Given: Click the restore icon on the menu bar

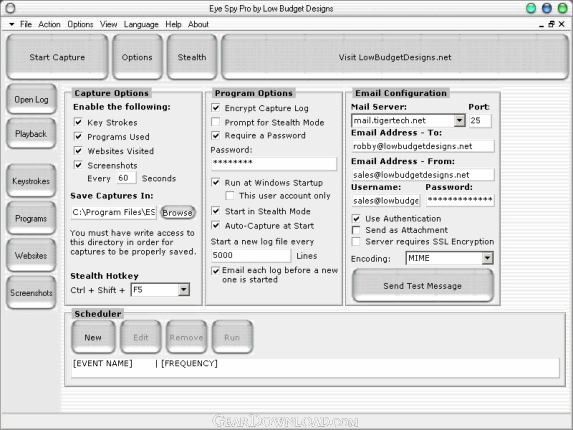Looking at the screenshot, I should 551,24.
